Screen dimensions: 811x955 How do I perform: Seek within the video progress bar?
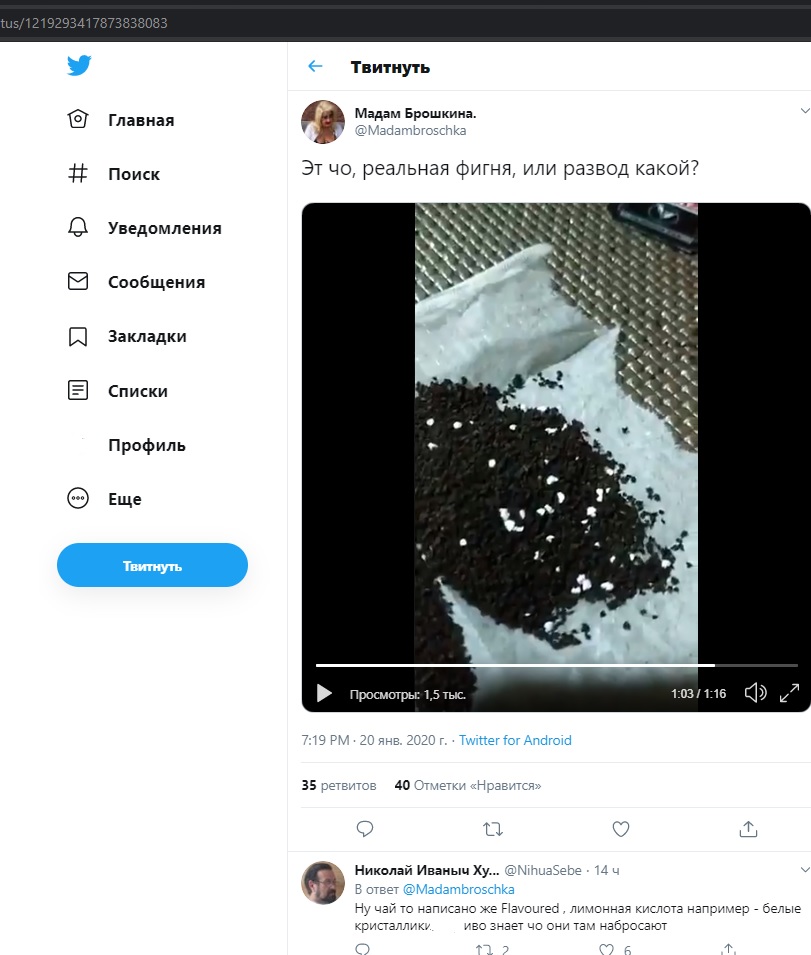(x=556, y=665)
